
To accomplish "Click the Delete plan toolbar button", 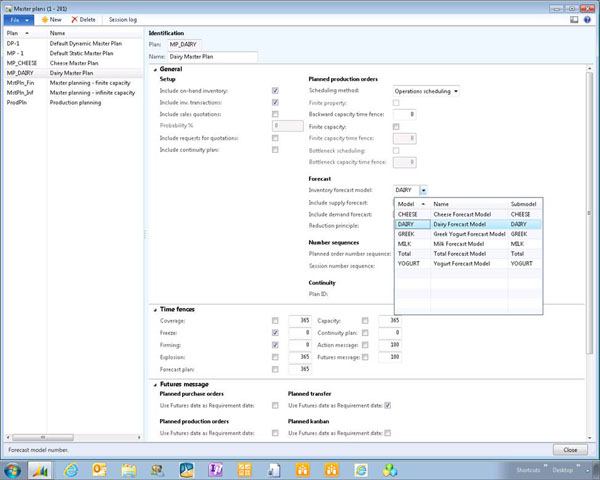I will pos(84,19).
